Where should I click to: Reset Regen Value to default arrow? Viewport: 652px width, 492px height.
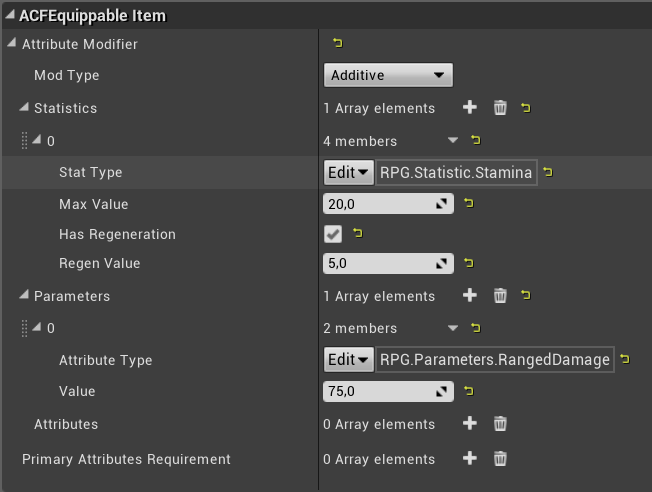click(x=468, y=264)
